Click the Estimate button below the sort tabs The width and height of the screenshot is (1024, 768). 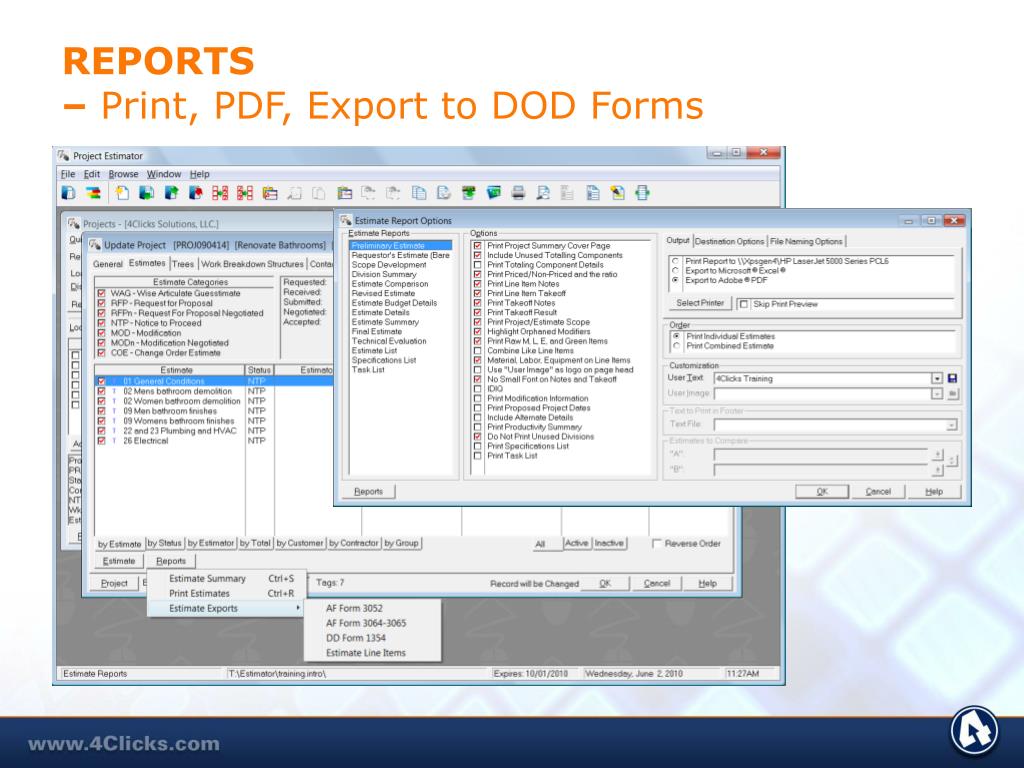coord(119,561)
